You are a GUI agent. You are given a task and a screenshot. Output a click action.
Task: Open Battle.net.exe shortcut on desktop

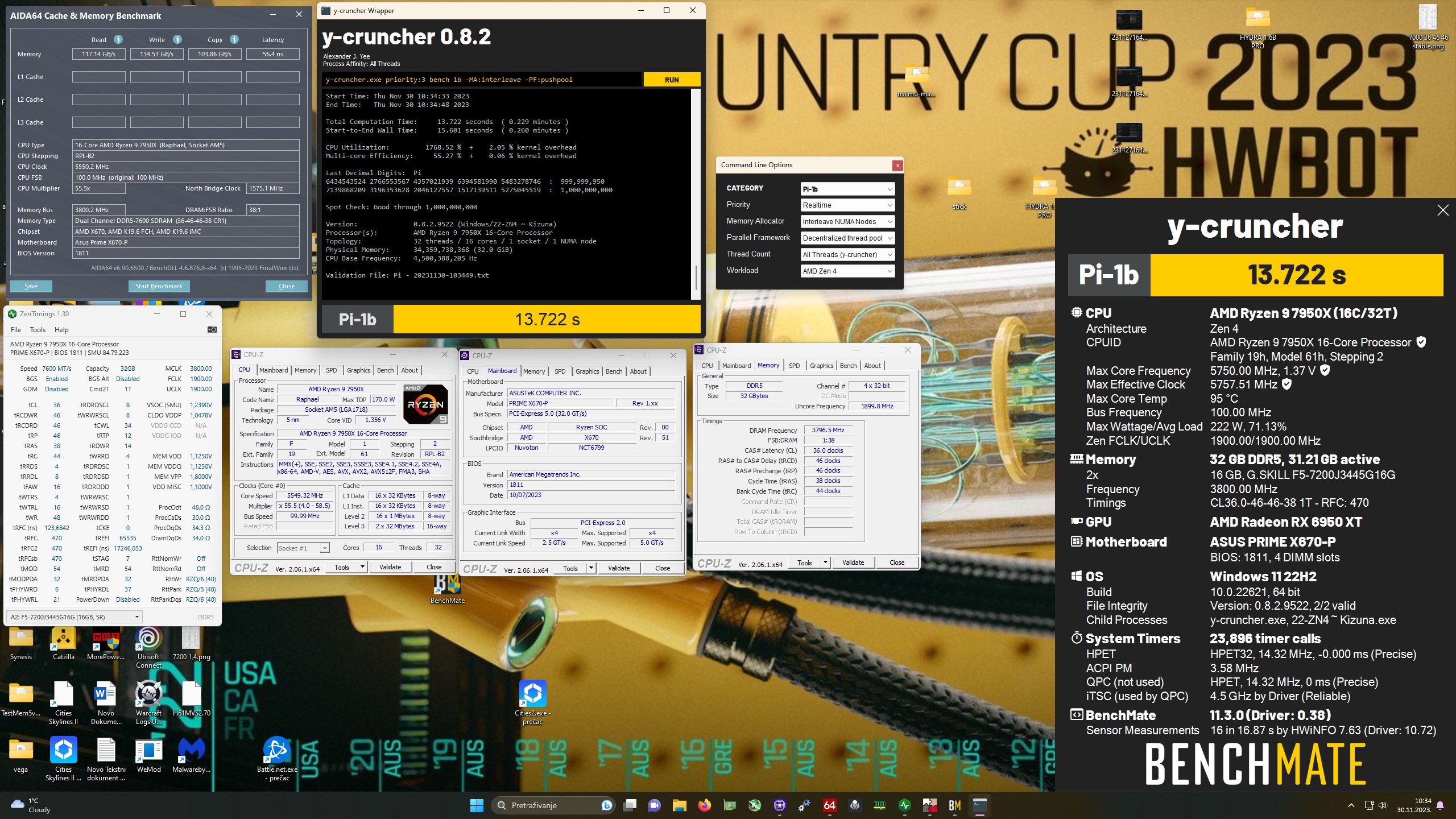278,759
